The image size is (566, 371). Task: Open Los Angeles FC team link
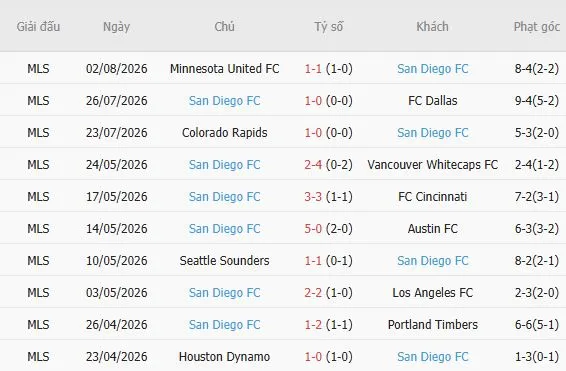432,293
